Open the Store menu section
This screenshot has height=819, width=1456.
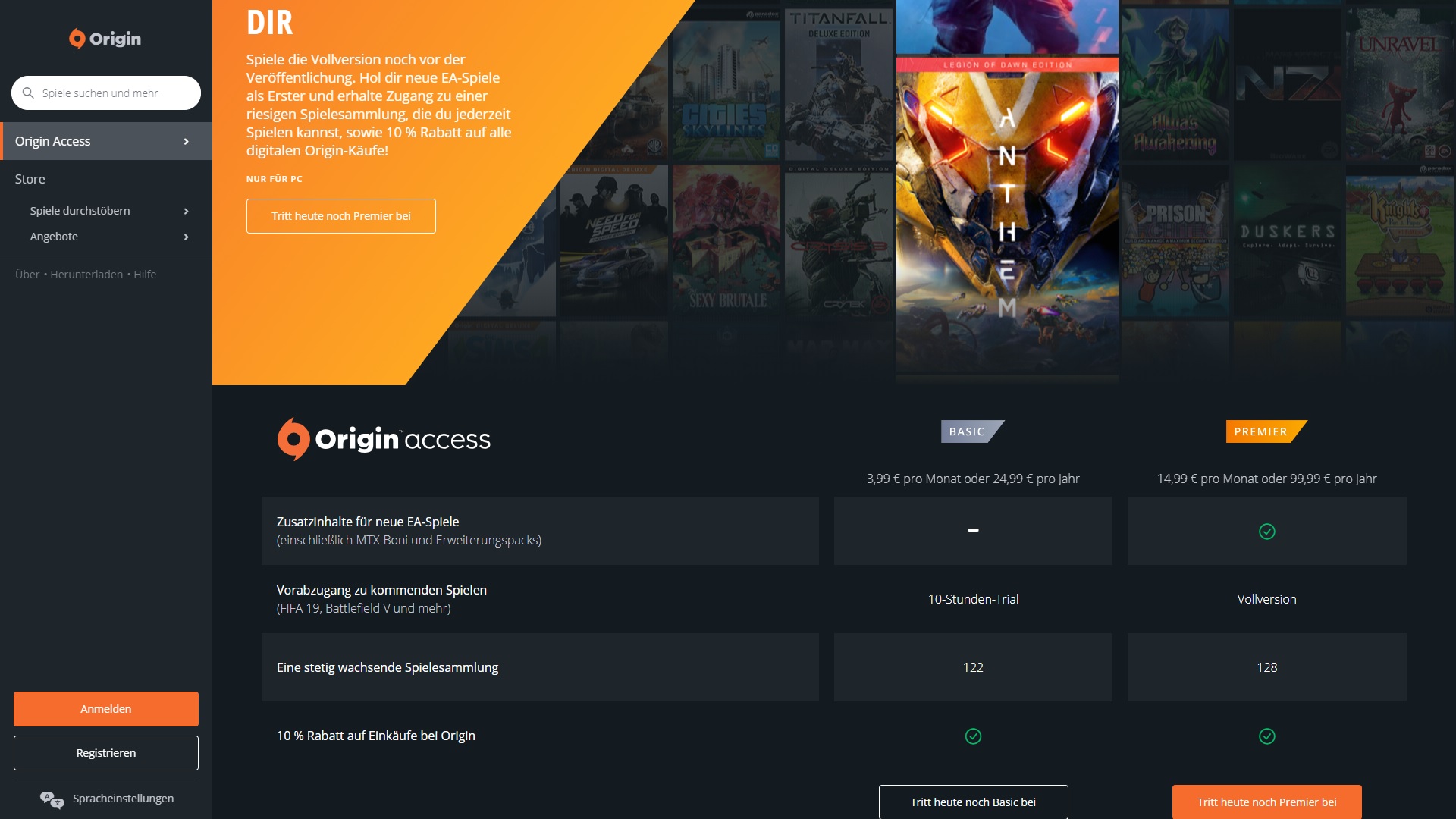click(x=30, y=179)
